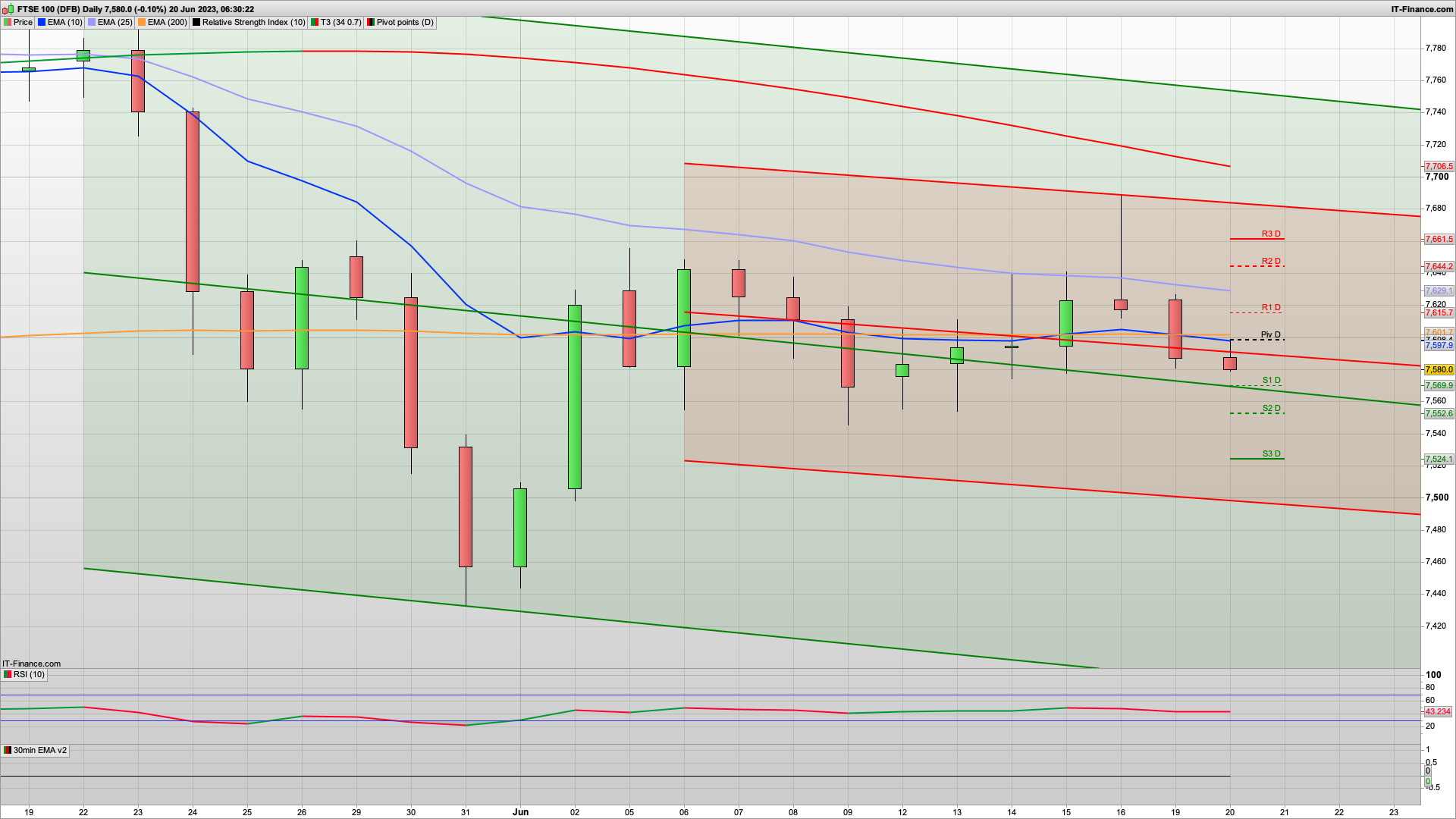Click the Jun 16 candle with long wick
1456x819 pixels.
(x=1121, y=304)
